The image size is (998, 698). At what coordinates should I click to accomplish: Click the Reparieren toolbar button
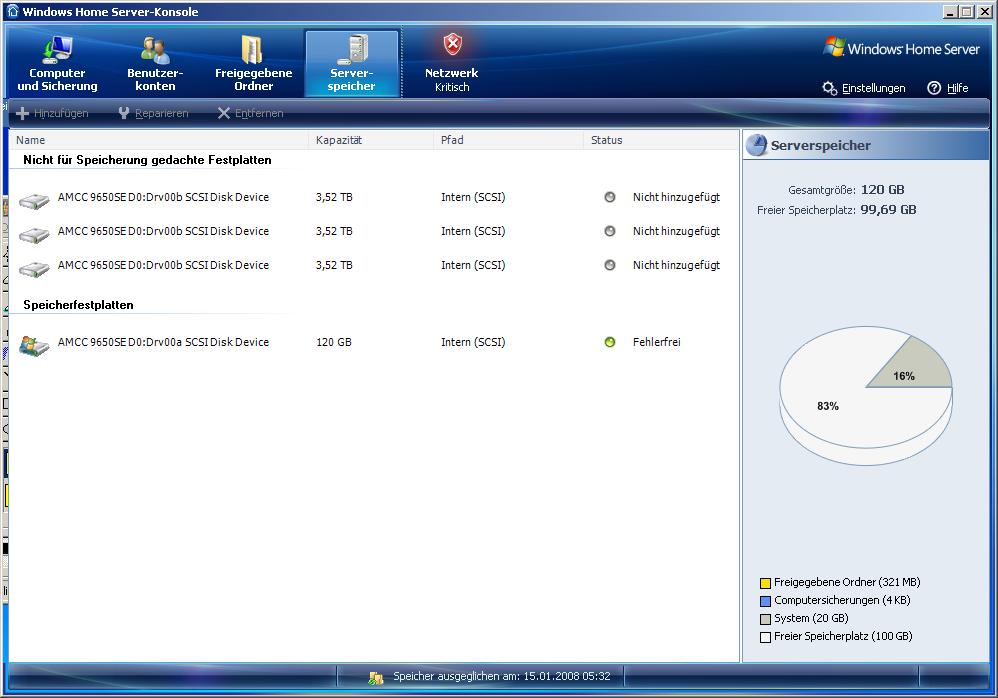(x=153, y=113)
